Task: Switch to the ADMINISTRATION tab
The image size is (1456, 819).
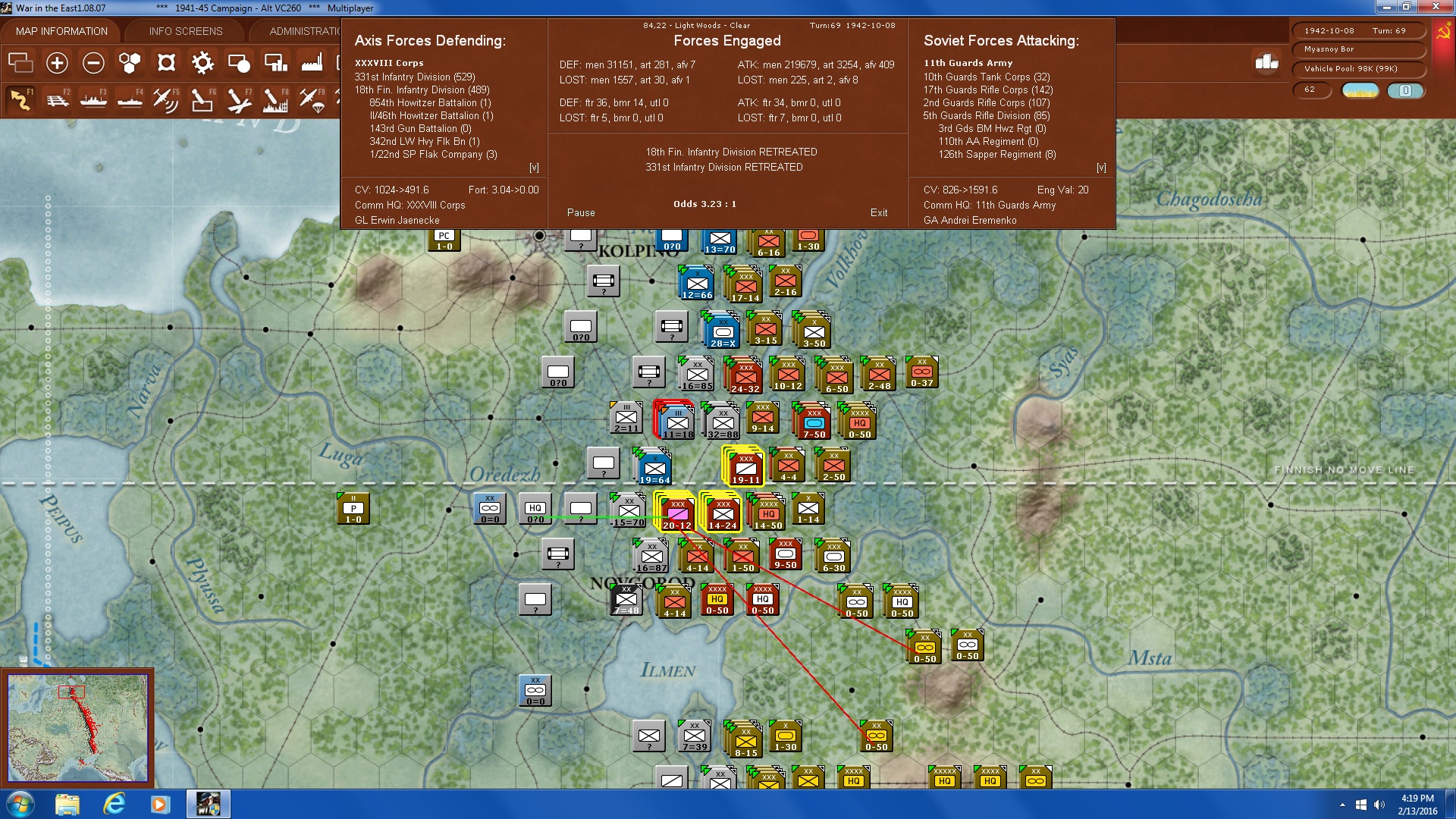Action: click(x=304, y=31)
